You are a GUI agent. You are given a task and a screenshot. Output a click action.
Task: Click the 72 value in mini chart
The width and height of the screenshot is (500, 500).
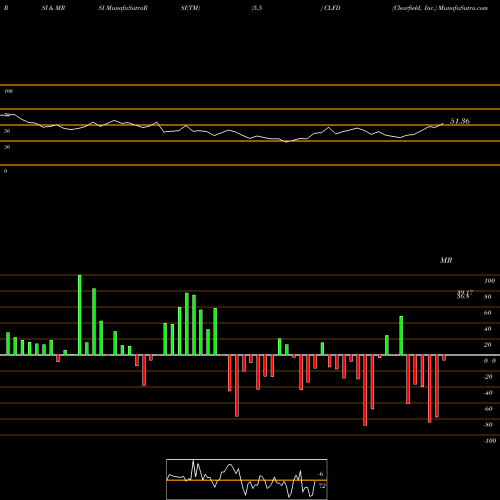pyautogui.click(x=322, y=486)
